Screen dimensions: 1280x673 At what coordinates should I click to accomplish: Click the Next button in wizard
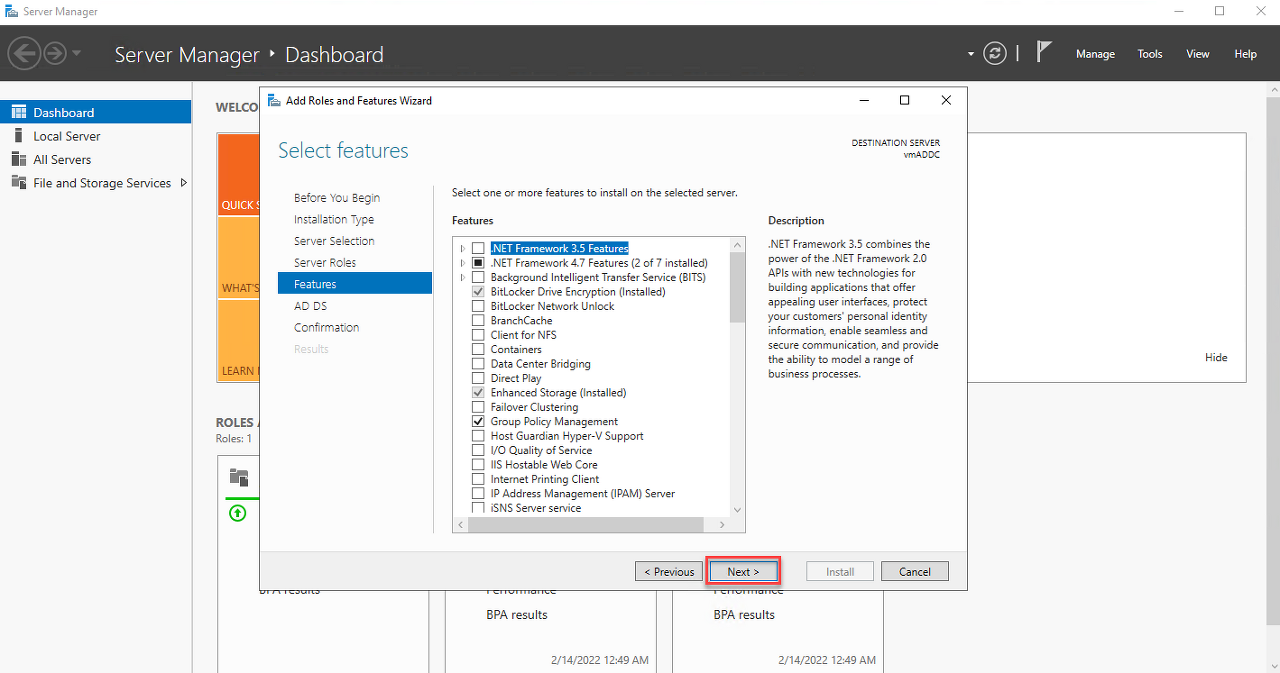(x=743, y=572)
